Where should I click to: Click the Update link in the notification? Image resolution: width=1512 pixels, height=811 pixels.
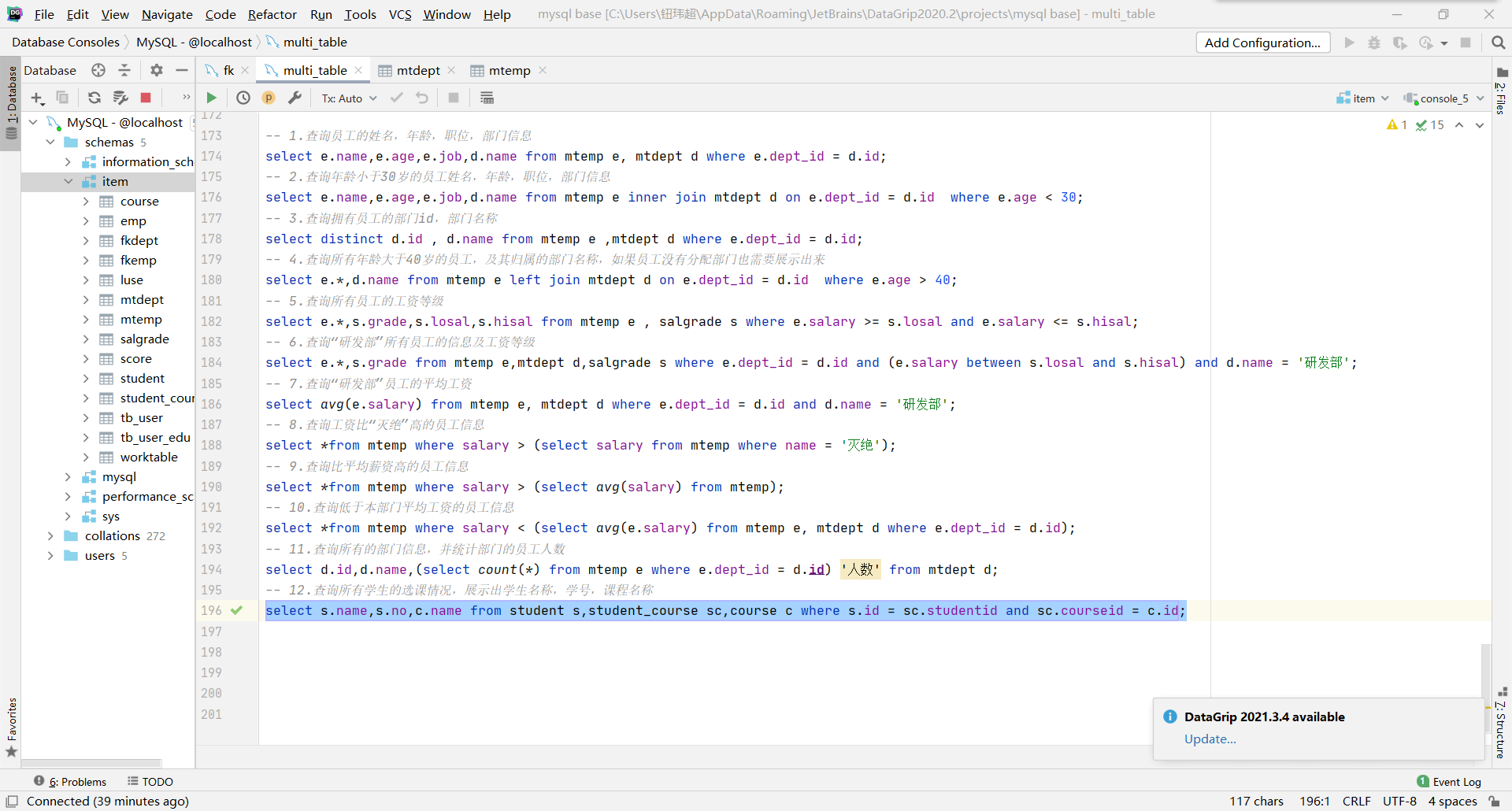(1210, 739)
